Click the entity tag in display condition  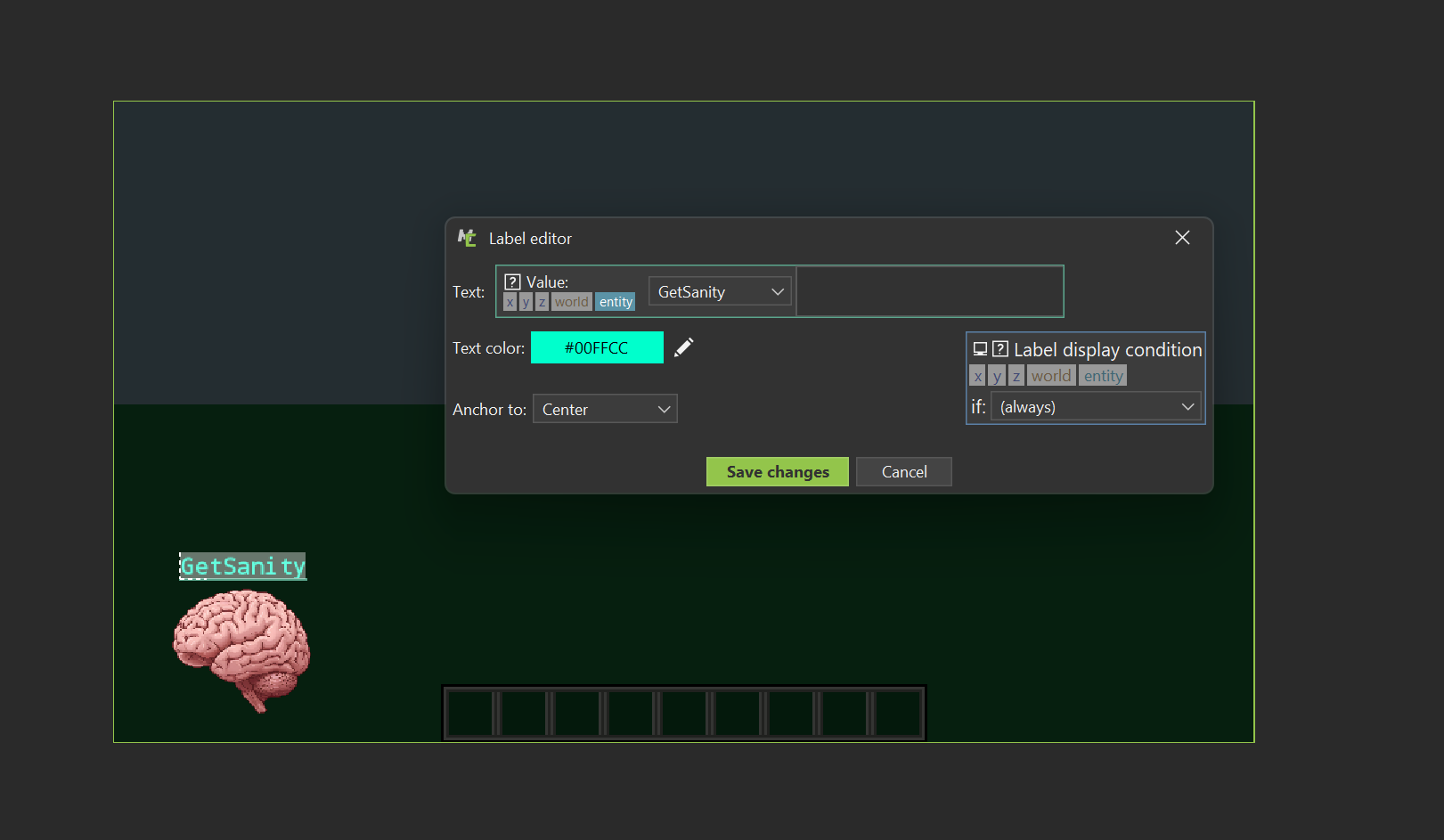(x=1103, y=376)
